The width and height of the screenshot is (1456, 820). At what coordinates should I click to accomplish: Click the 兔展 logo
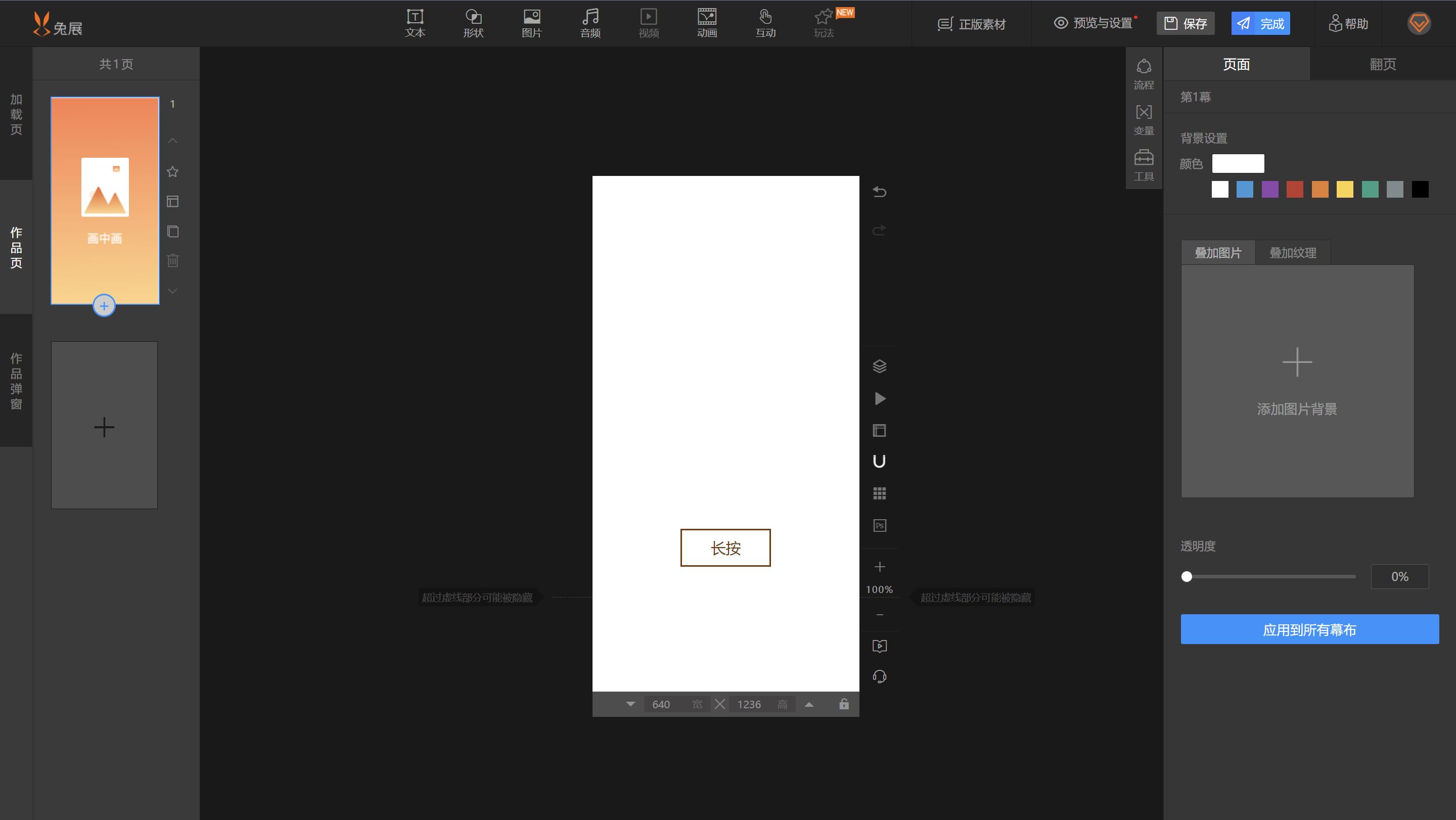57,24
